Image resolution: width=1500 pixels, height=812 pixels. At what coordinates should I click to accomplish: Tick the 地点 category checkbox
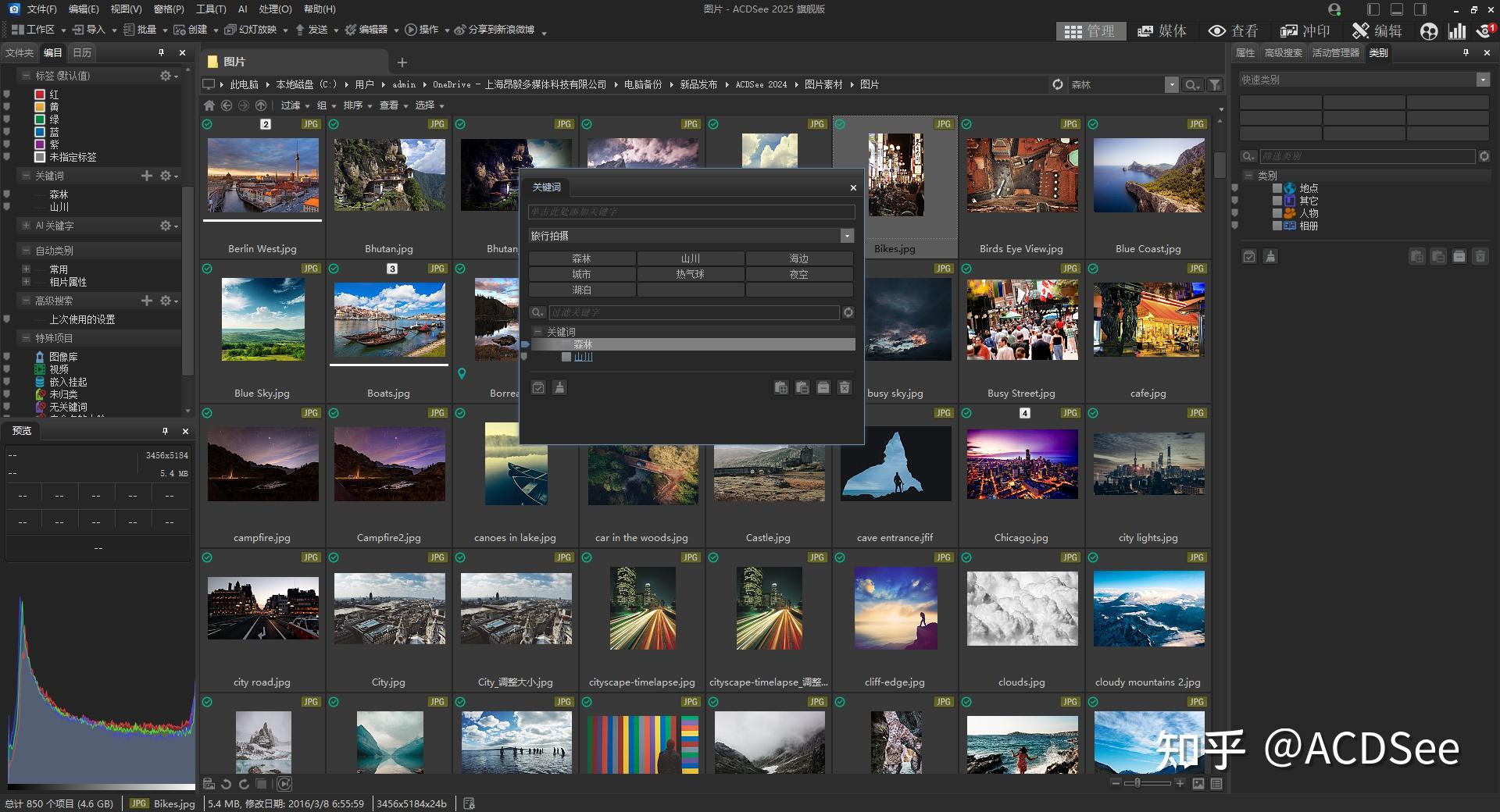click(x=1277, y=188)
